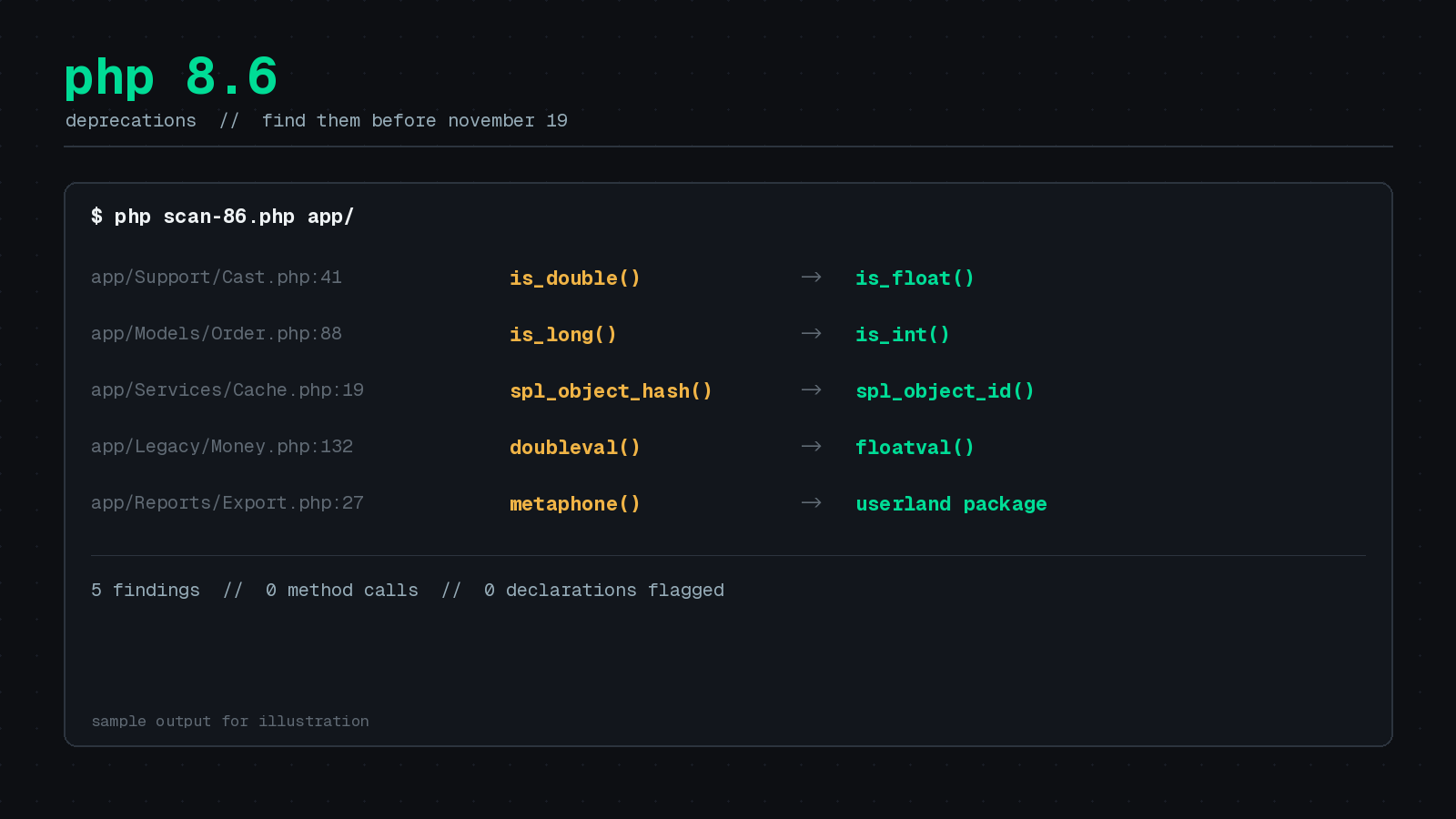Select file path app/Models/Order.php:88
Image resolution: width=1456 pixels, height=819 pixels.
click(217, 334)
